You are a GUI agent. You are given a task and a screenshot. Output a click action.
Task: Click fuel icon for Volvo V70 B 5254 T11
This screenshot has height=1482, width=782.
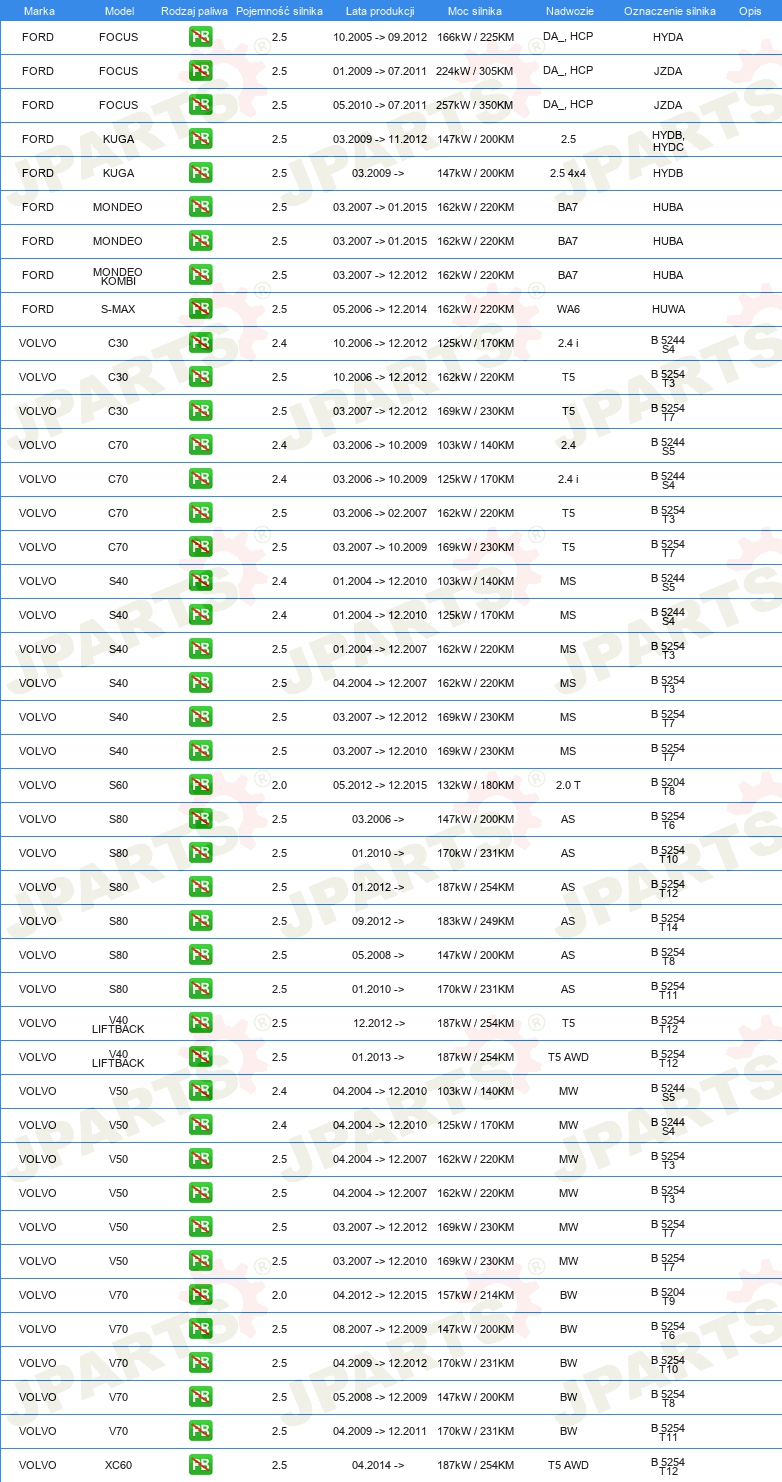[x=200, y=1431]
